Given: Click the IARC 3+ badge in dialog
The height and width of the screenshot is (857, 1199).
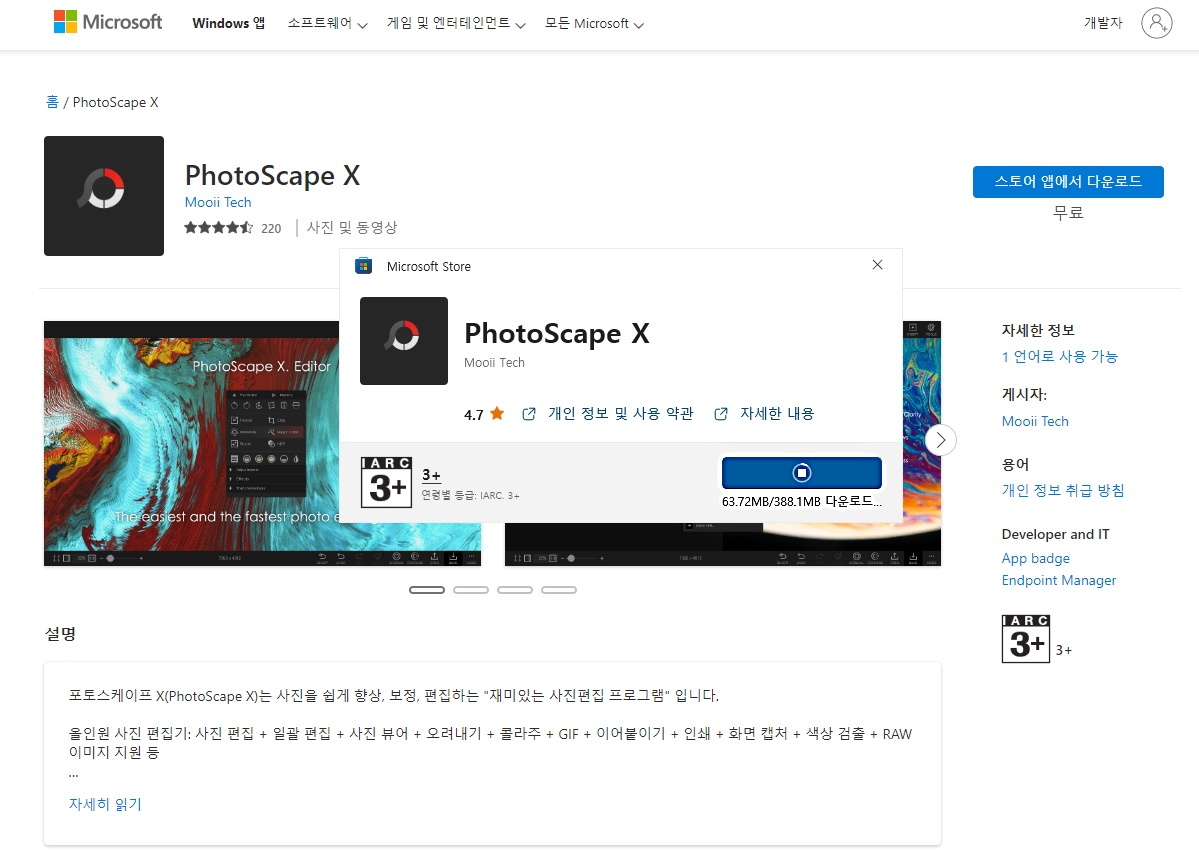Looking at the screenshot, I should coord(386,482).
